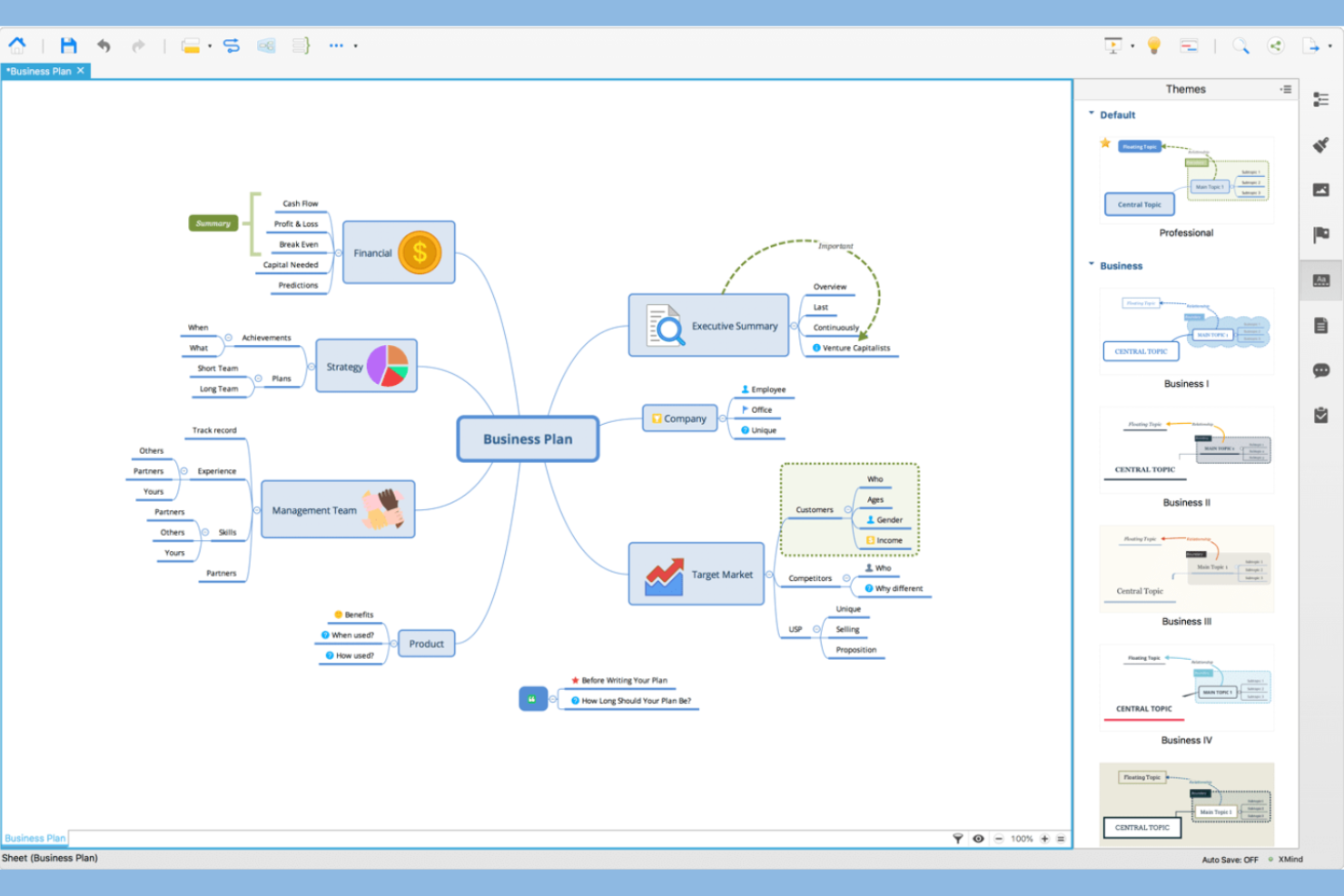Apply the Business III theme thumbnail

click(1187, 569)
